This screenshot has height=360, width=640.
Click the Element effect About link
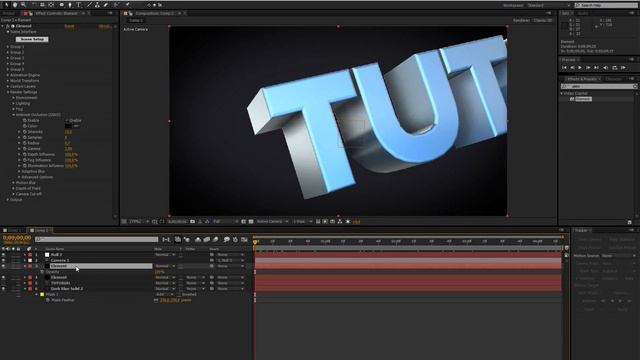coord(104,26)
